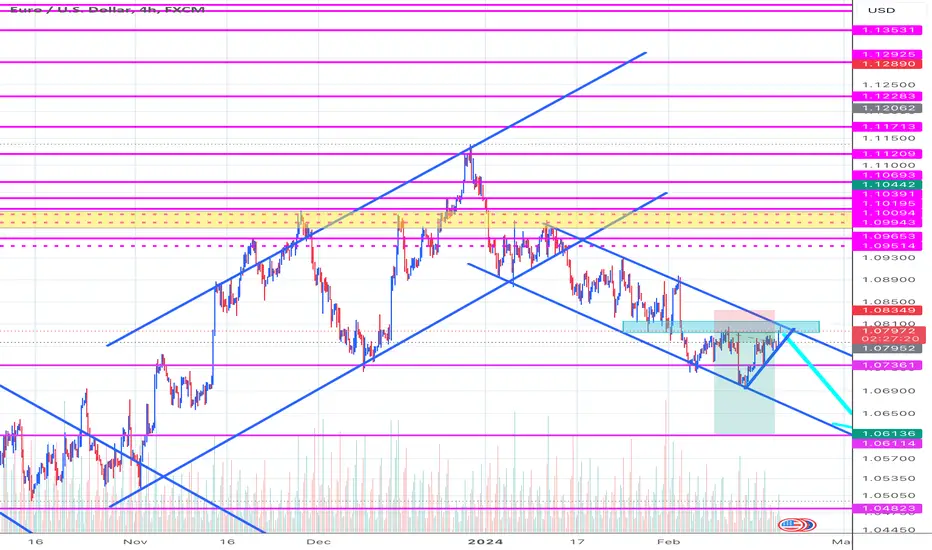Select the 1.07361 magenta price label
Image resolution: width=932 pixels, height=550 pixels.
pos(887,365)
